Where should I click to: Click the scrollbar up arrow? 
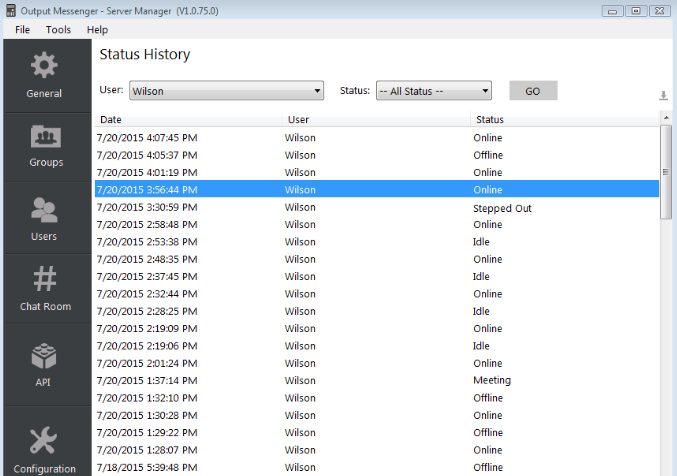coord(666,117)
